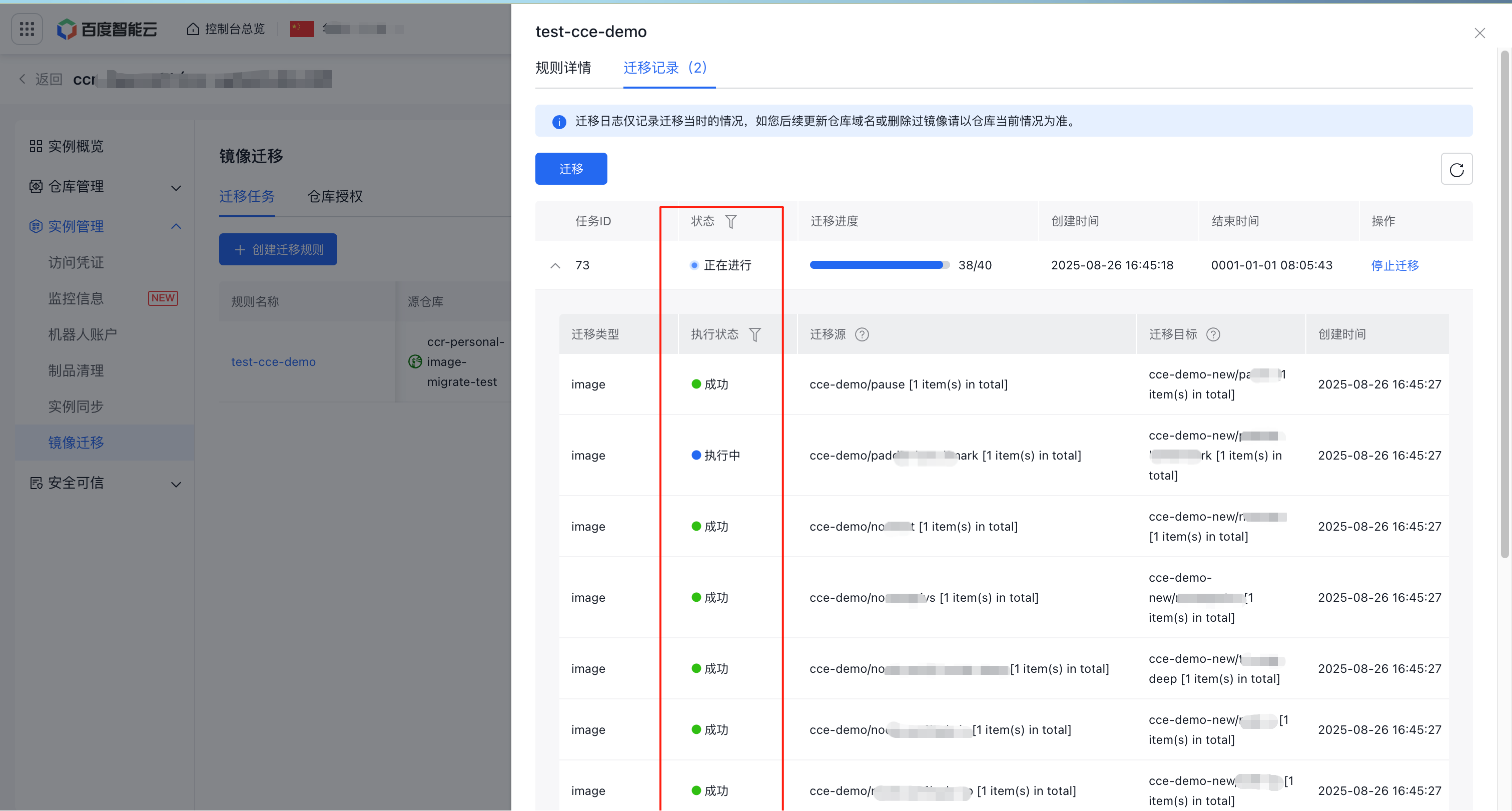Viewport: 1512px width, 811px height.
Task: Click the 迁移进度 column header
Action: point(834,221)
